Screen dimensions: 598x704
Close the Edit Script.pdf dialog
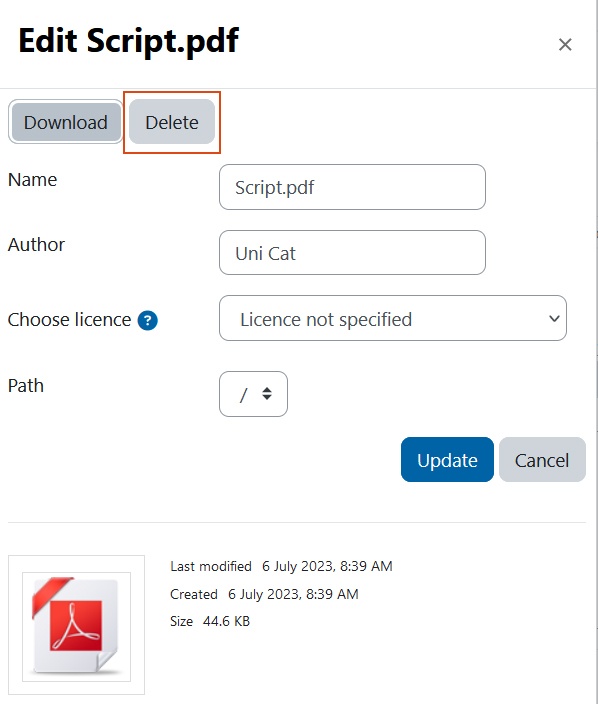(565, 44)
